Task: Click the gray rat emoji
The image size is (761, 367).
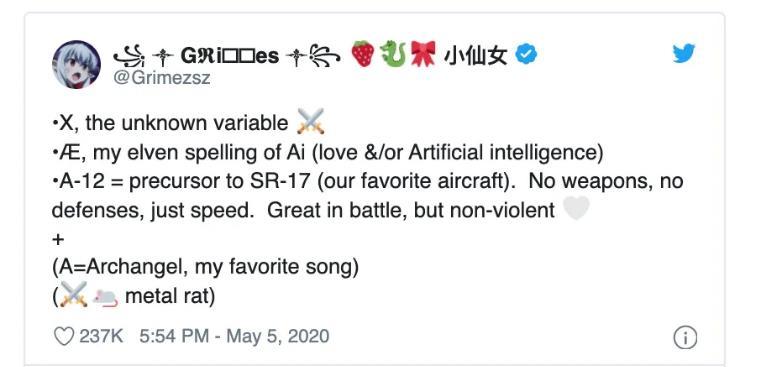Action: [105, 297]
